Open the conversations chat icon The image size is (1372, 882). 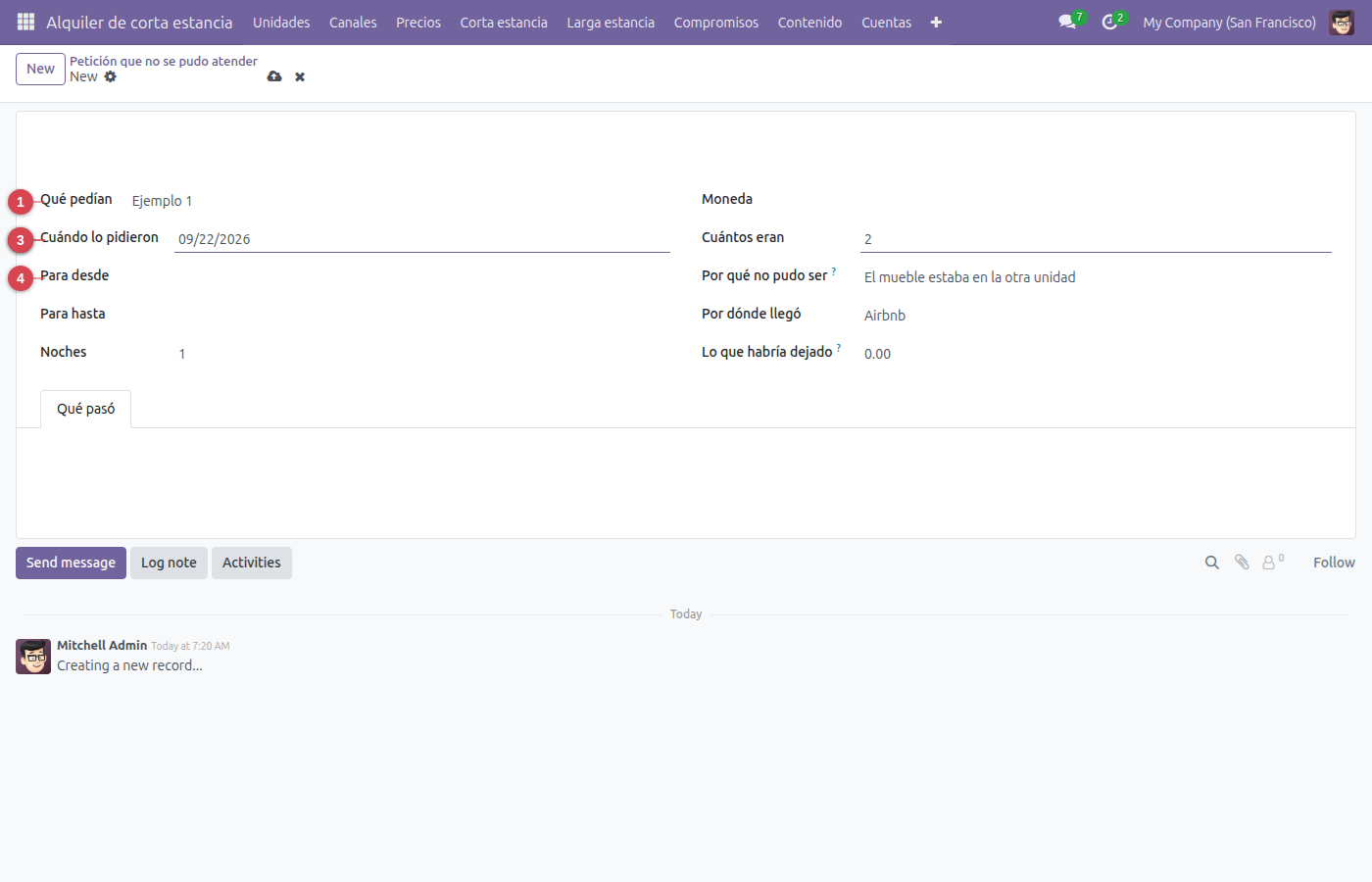[x=1067, y=22]
